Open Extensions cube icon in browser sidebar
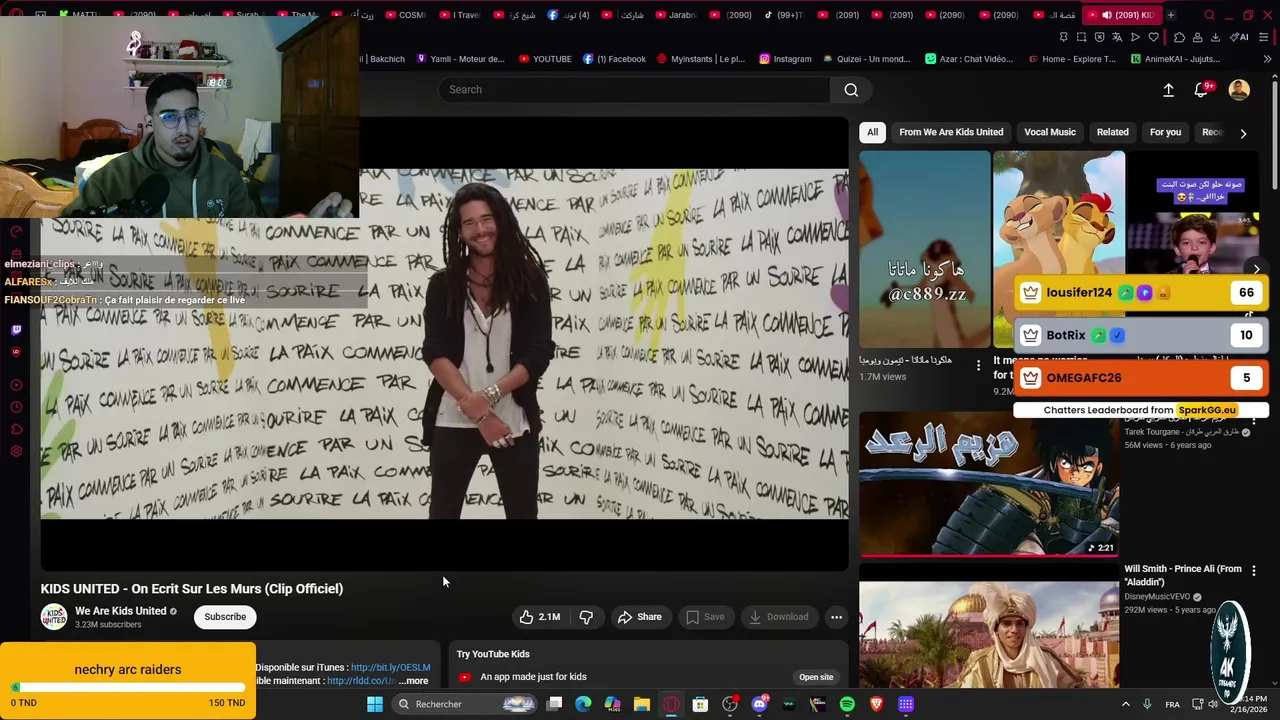Image resolution: width=1280 pixels, height=720 pixels. [x=16, y=429]
